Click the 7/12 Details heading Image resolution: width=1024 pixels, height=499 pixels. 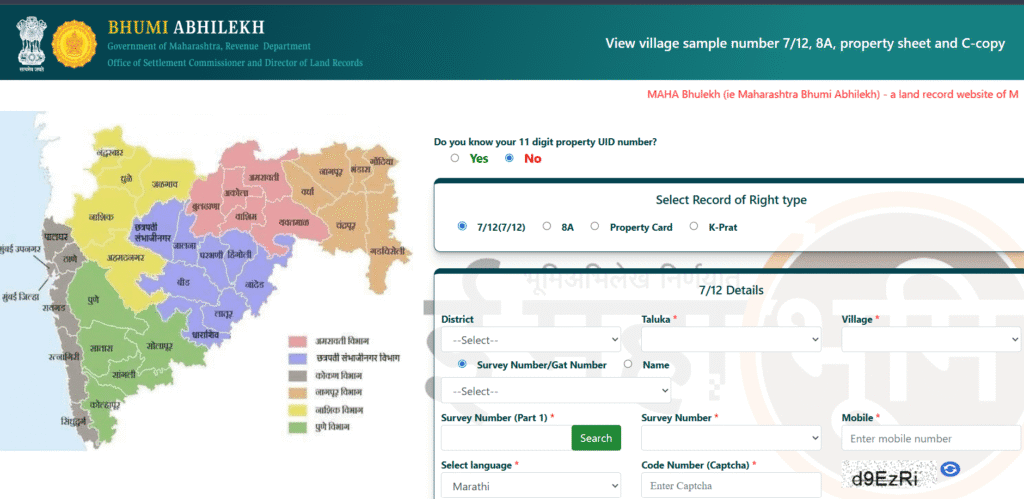click(x=731, y=290)
